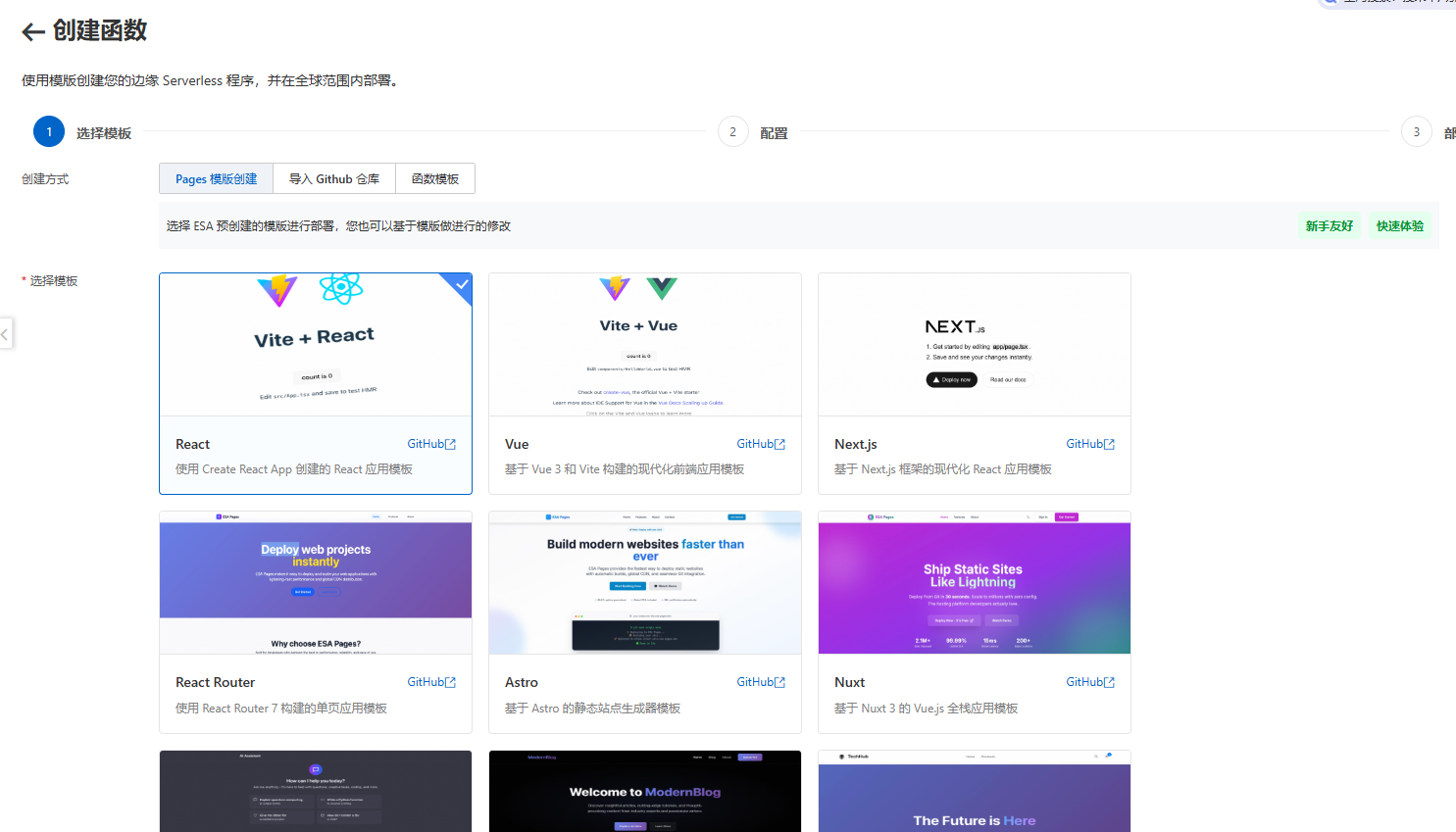The width and height of the screenshot is (1456, 832).
Task: Click step 2 配置 indicator
Action: (733, 132)
